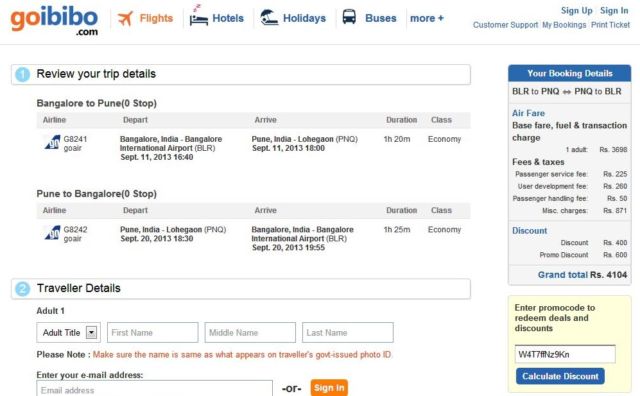Open Customer Support link
The image size is (640, 396).
tap(505, 25)
